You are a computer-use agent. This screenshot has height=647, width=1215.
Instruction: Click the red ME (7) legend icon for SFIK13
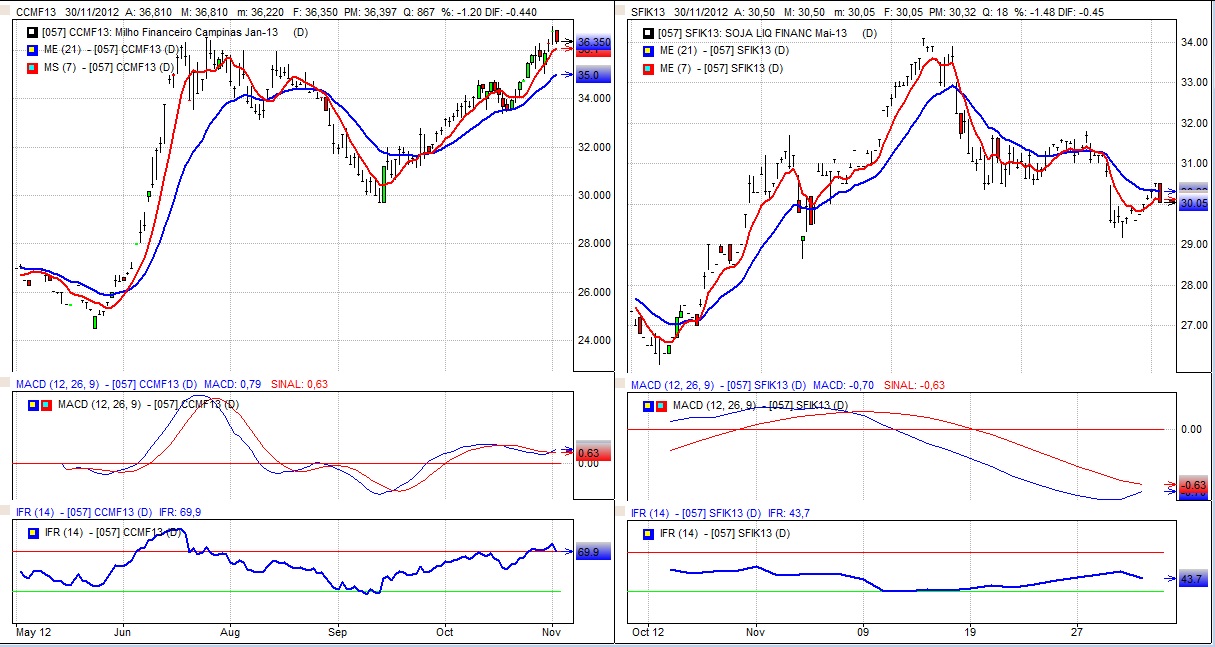point(648,67)
